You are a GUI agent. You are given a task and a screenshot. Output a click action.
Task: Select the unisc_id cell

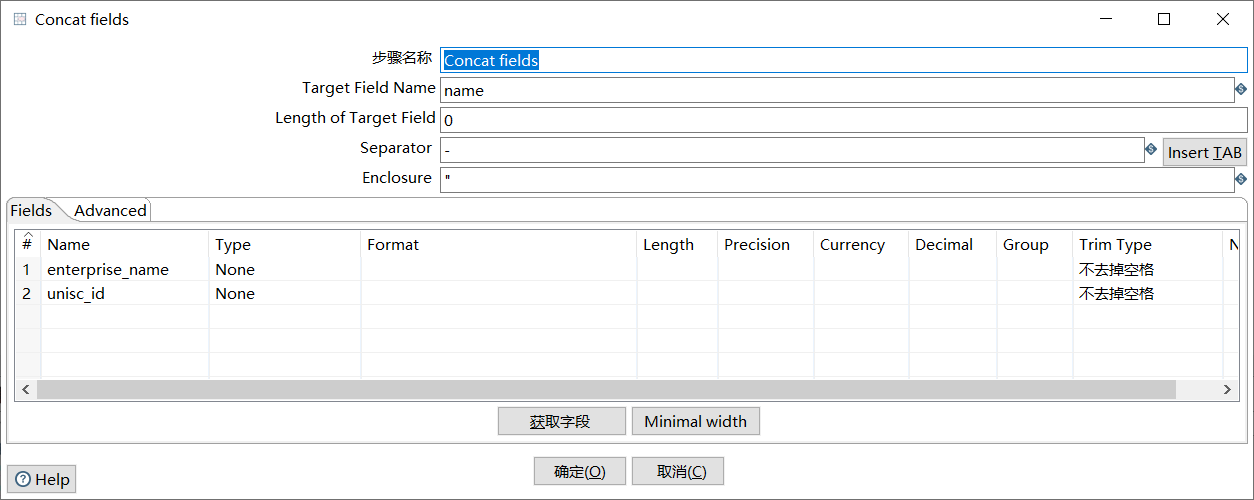pos(125,294)
